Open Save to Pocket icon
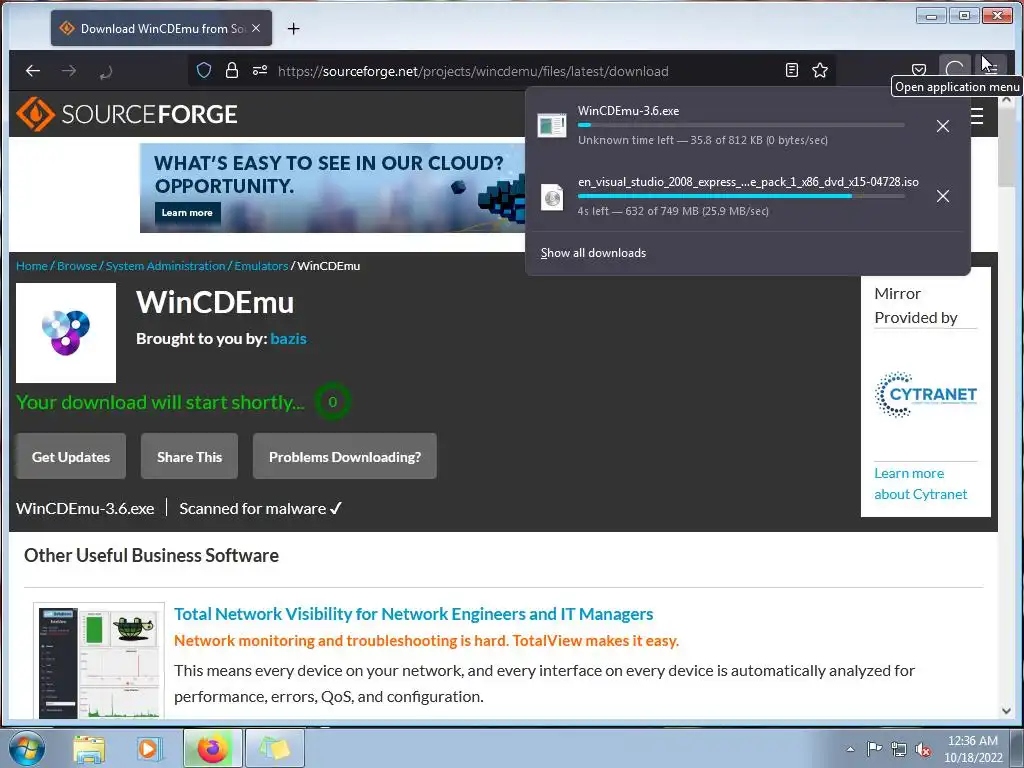The width and height of the screenshot is (1024, 768). (x=919, y=70)
